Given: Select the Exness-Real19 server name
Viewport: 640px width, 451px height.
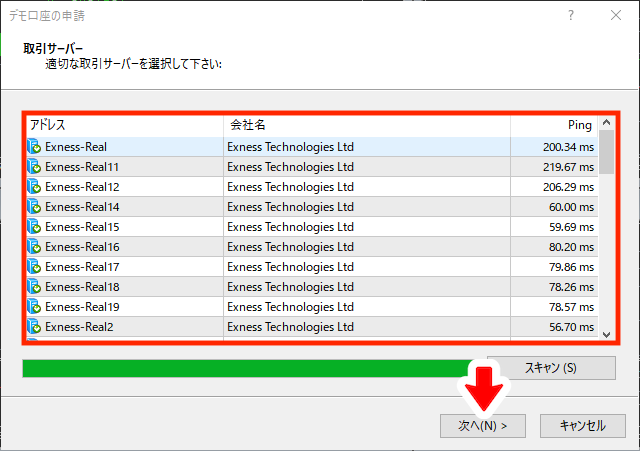Looking at the screenshot, I should pos(82,307).
